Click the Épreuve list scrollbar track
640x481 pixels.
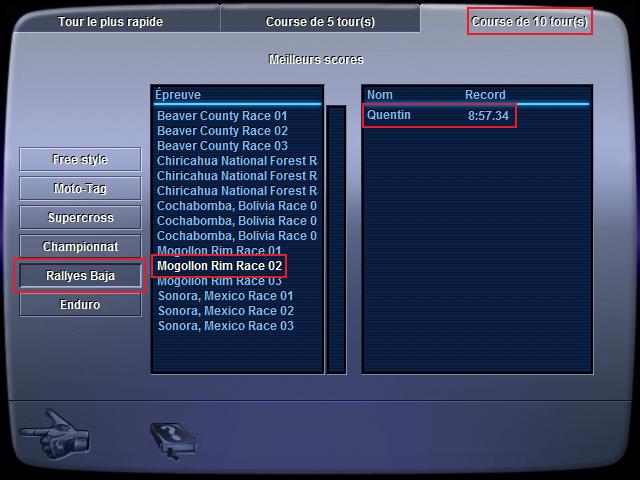(x=336, y=239)
